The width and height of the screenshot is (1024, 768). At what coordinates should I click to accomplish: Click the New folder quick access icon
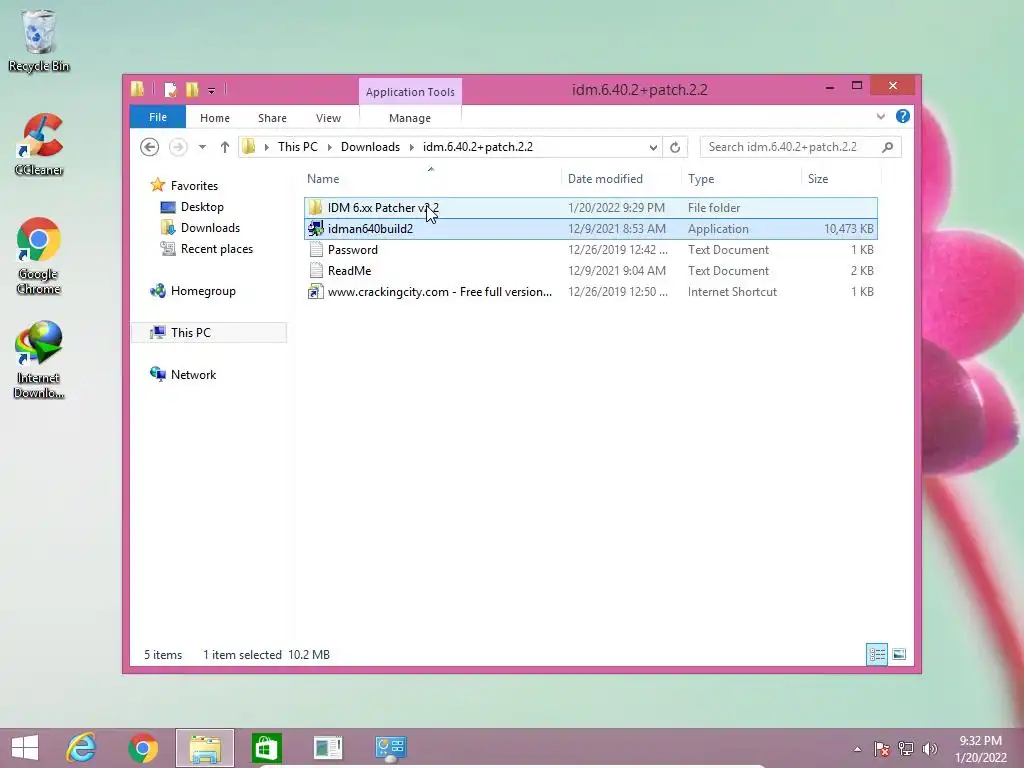click(192, 89)
